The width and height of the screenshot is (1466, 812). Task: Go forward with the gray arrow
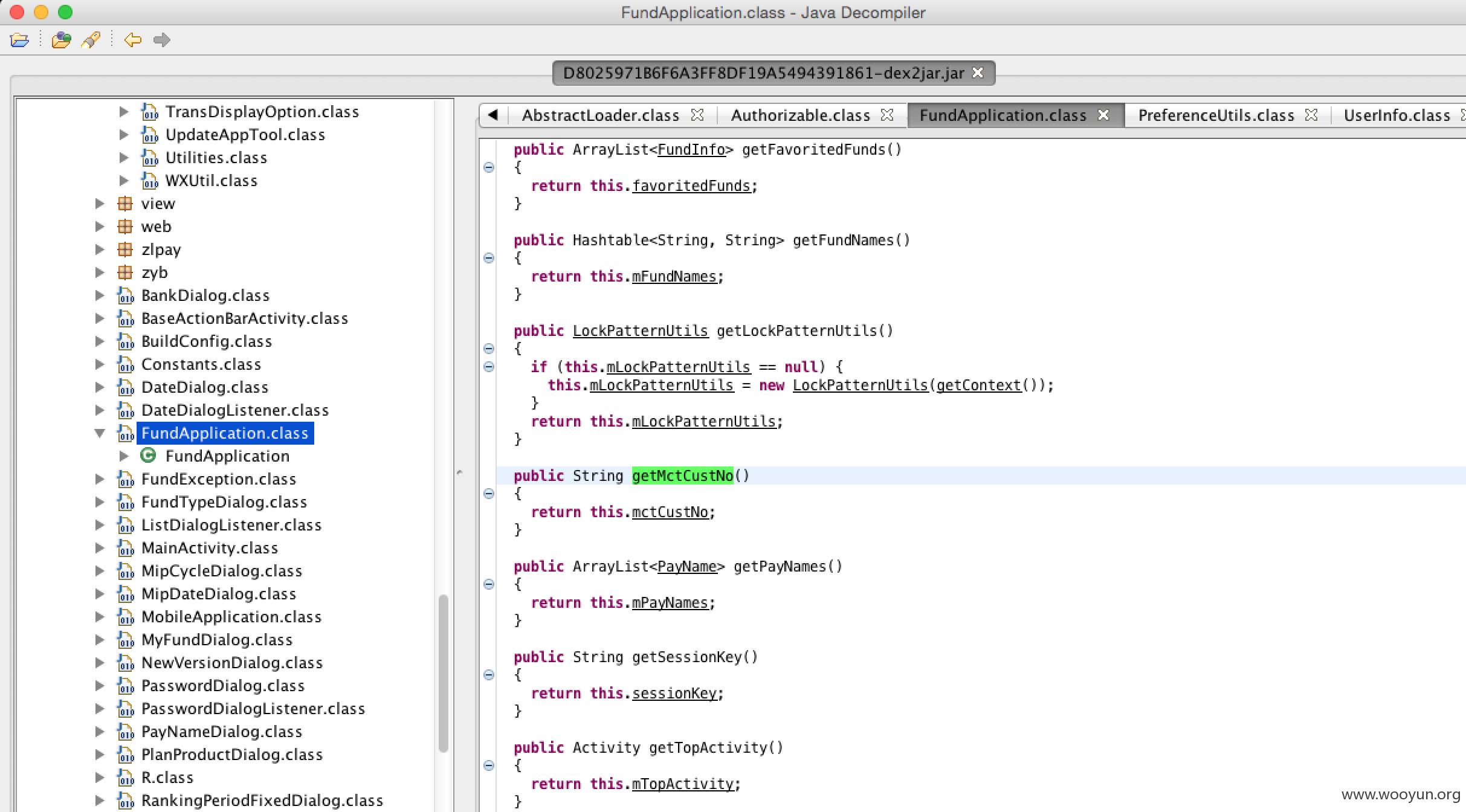pyautogui.click(x=161, y=40)
